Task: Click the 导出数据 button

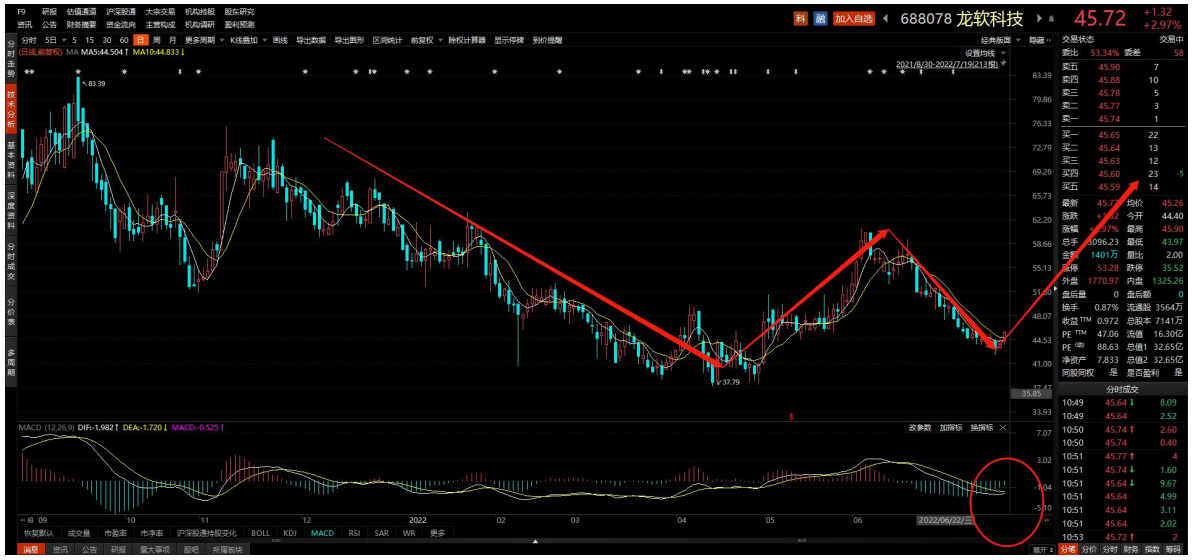Action: point(311,40)
